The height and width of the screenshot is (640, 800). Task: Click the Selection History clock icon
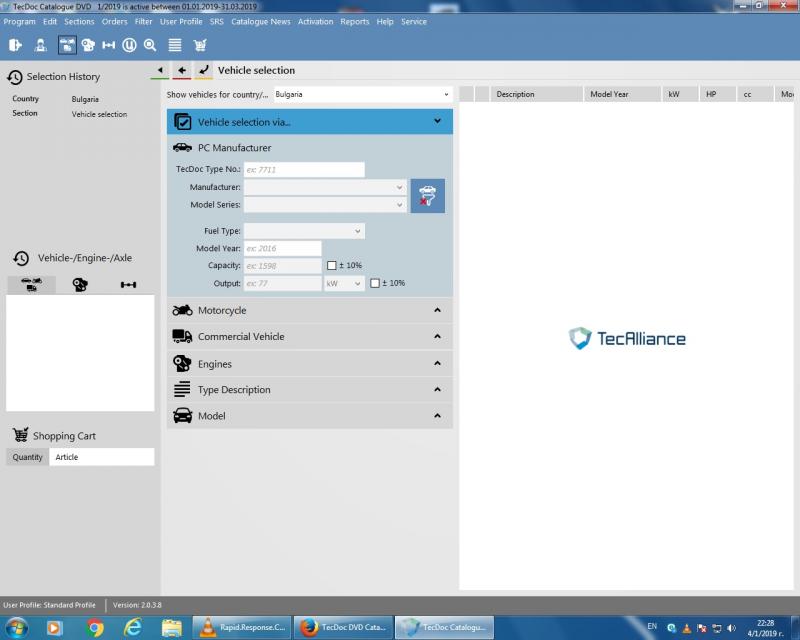tap(15, 77)
